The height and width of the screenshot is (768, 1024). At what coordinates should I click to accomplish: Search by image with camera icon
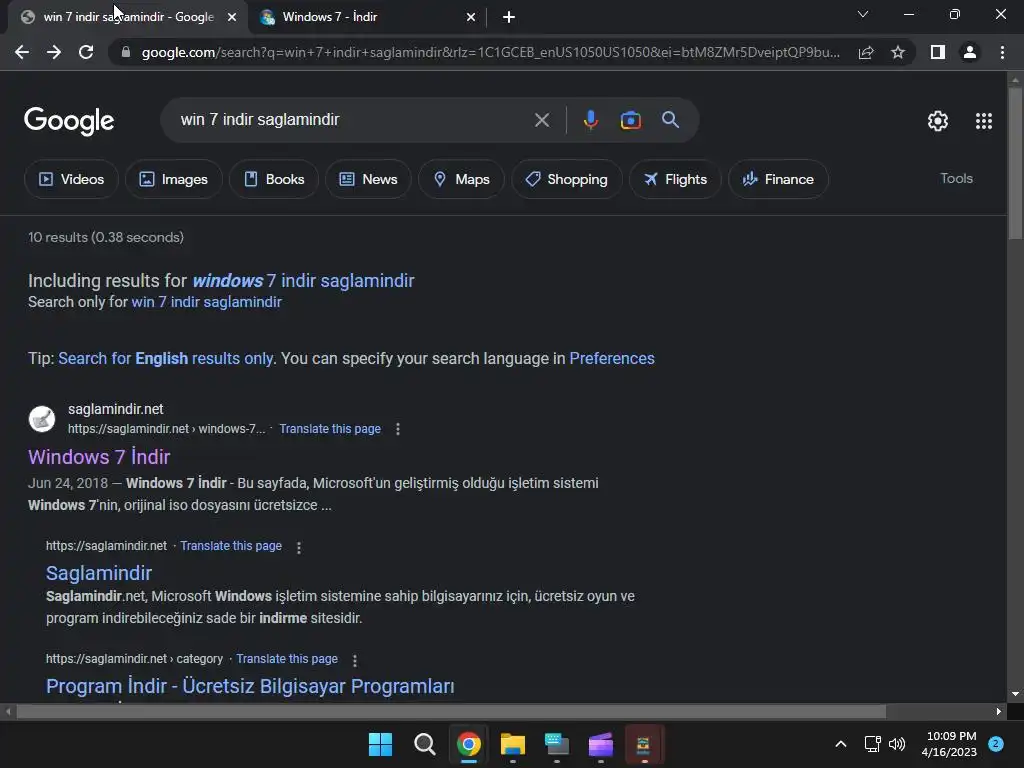[630, 120]
